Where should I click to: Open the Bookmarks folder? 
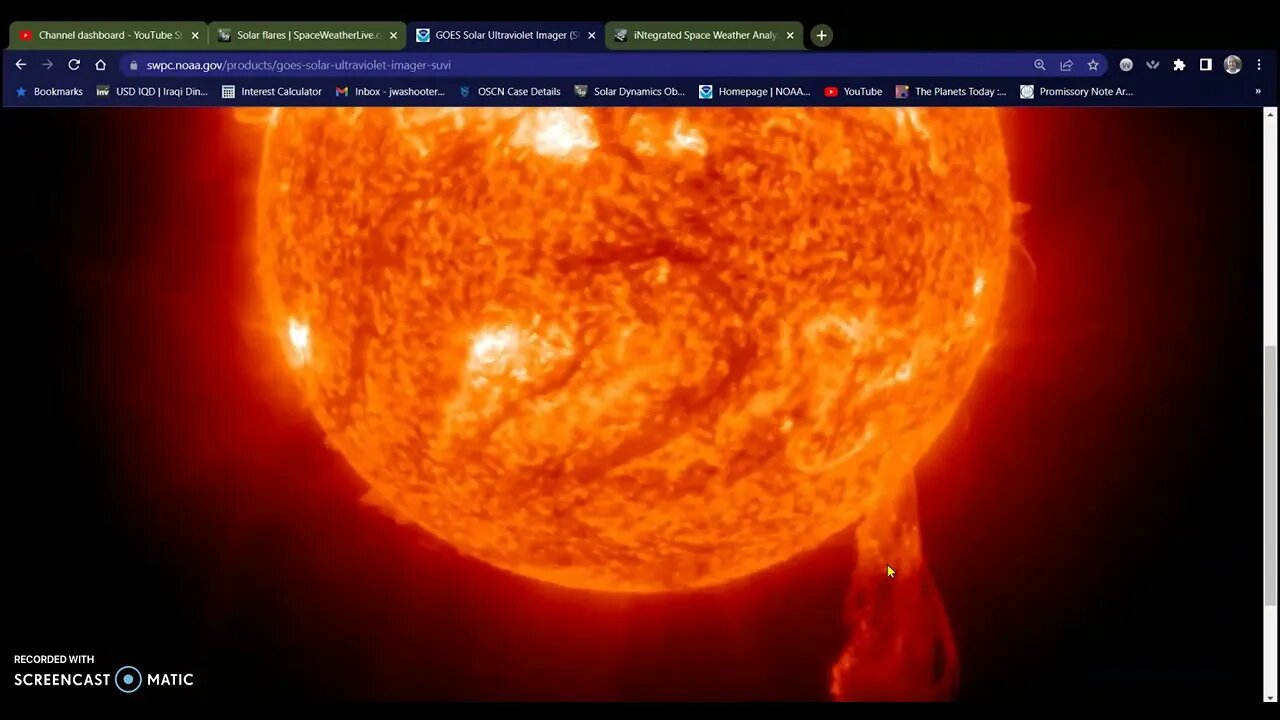tap(49, 91)
